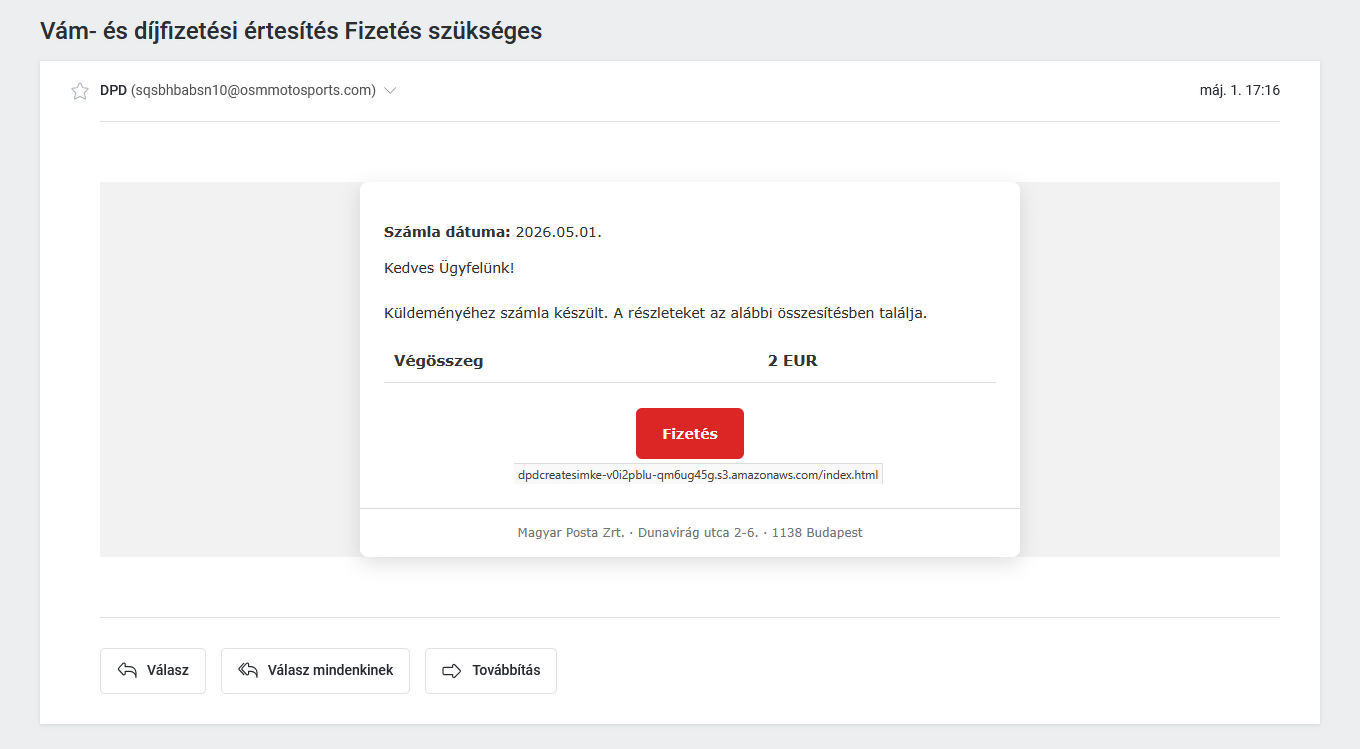Select the DPD sender name
This screenshot has height=749, width=1360.
(113, 91)
